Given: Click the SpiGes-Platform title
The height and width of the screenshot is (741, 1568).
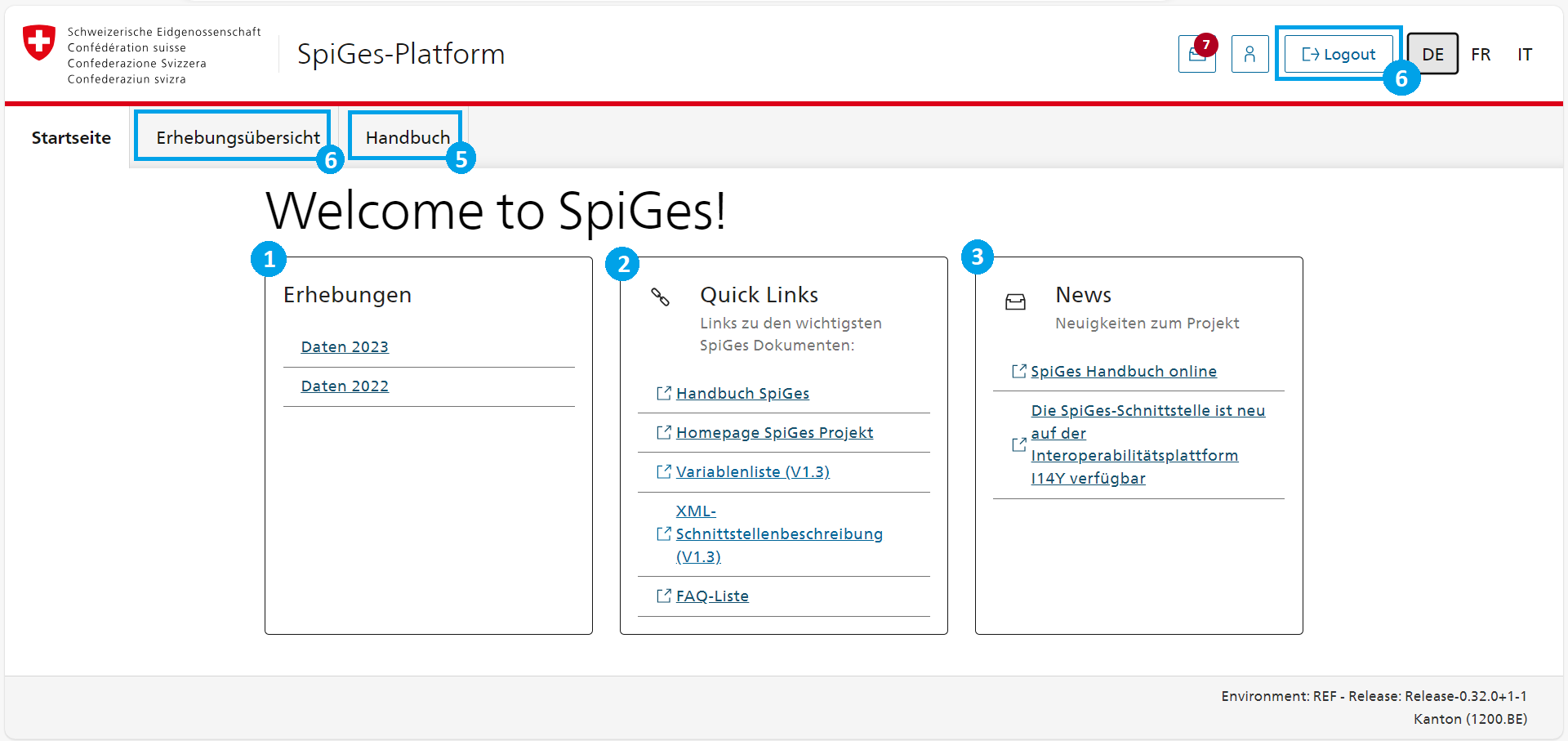Looking at the screenshot, I should coord(401,54).
